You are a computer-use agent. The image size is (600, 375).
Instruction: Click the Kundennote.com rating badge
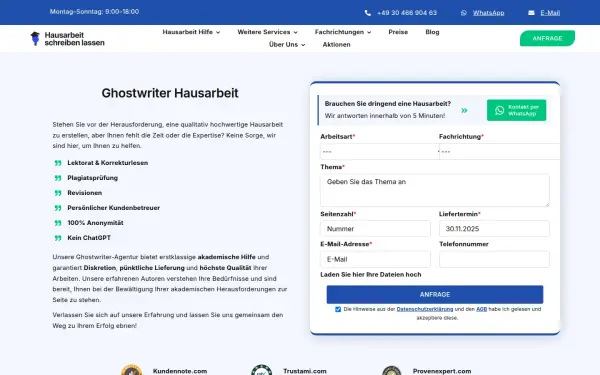point(132,370)
